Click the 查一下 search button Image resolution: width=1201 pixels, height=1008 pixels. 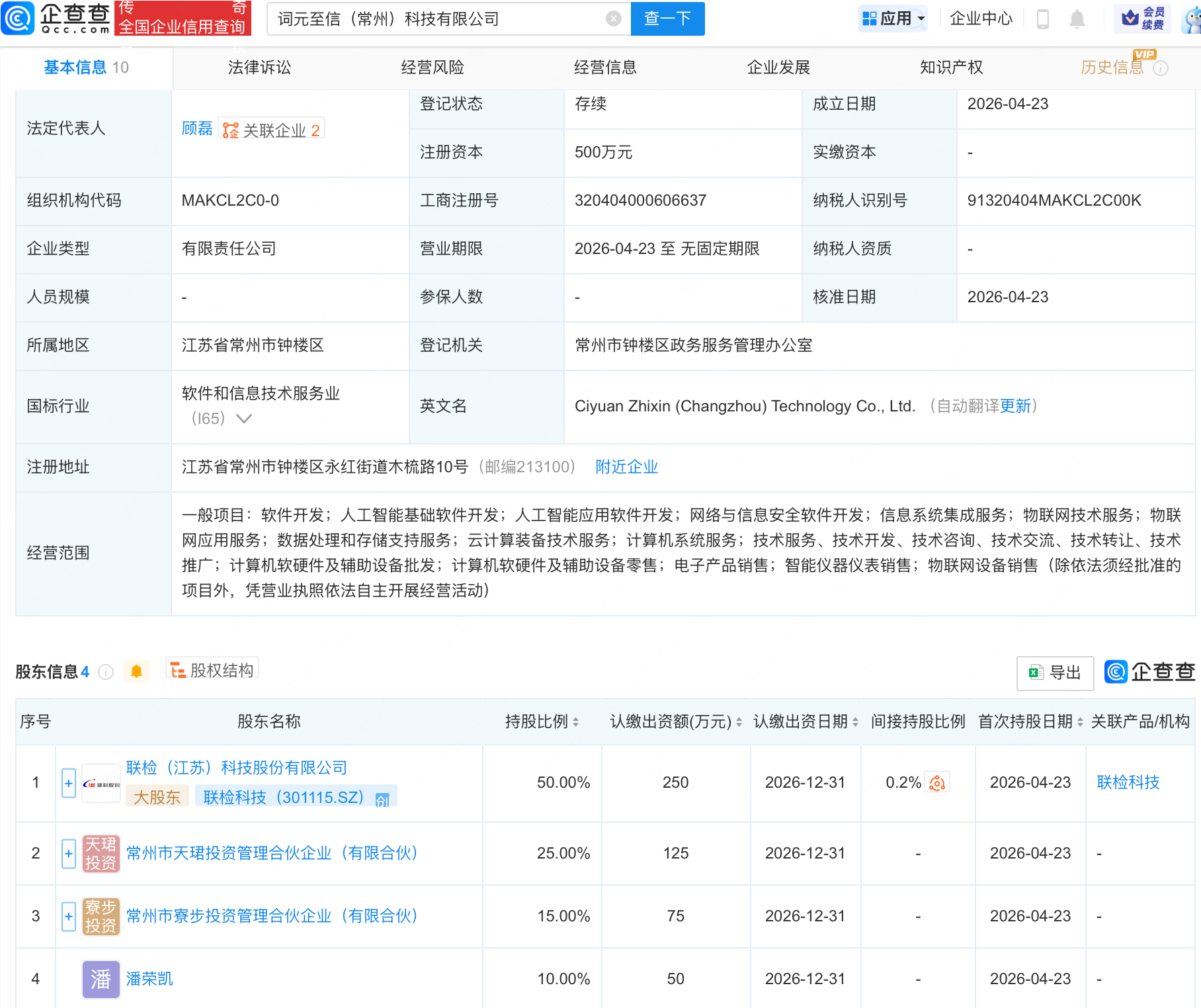(x=667, y=19)
